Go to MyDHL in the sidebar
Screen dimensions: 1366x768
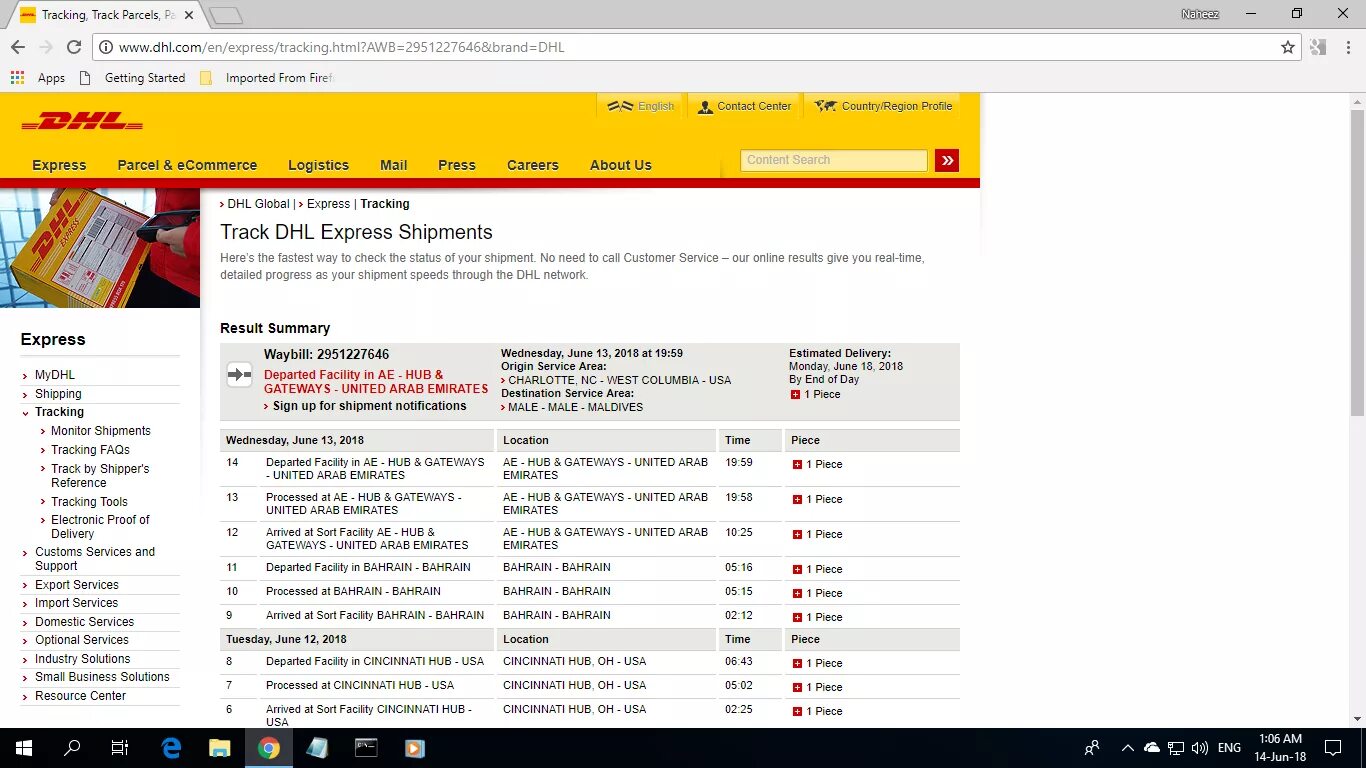[x=55, y=375]
